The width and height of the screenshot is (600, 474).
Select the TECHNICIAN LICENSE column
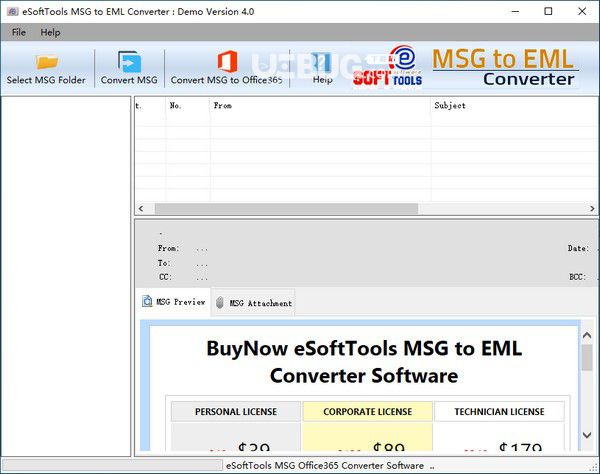coord(499,412)
